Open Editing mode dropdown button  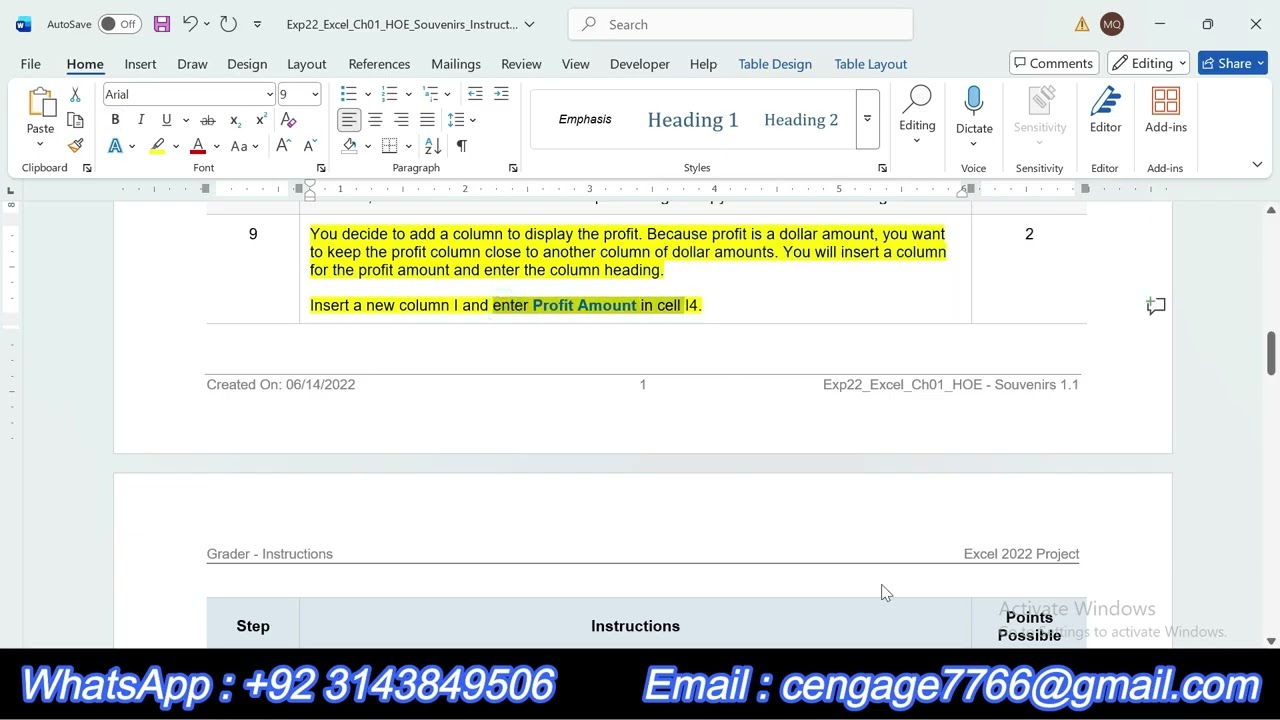click(1148, 64)
